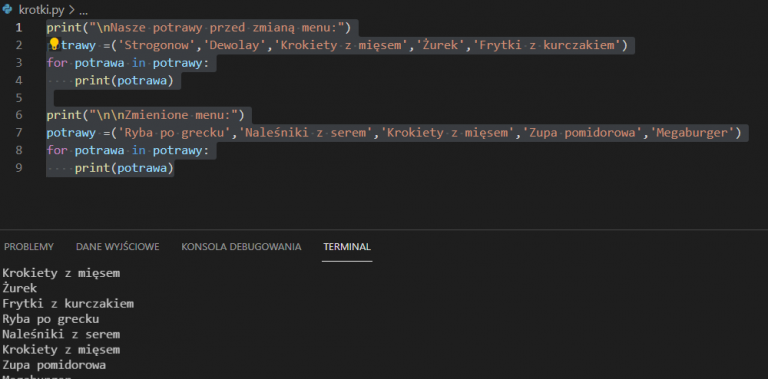768x379 pixels.
Task: Open the krotki.py breadcrumb
Action: point(41,10)
